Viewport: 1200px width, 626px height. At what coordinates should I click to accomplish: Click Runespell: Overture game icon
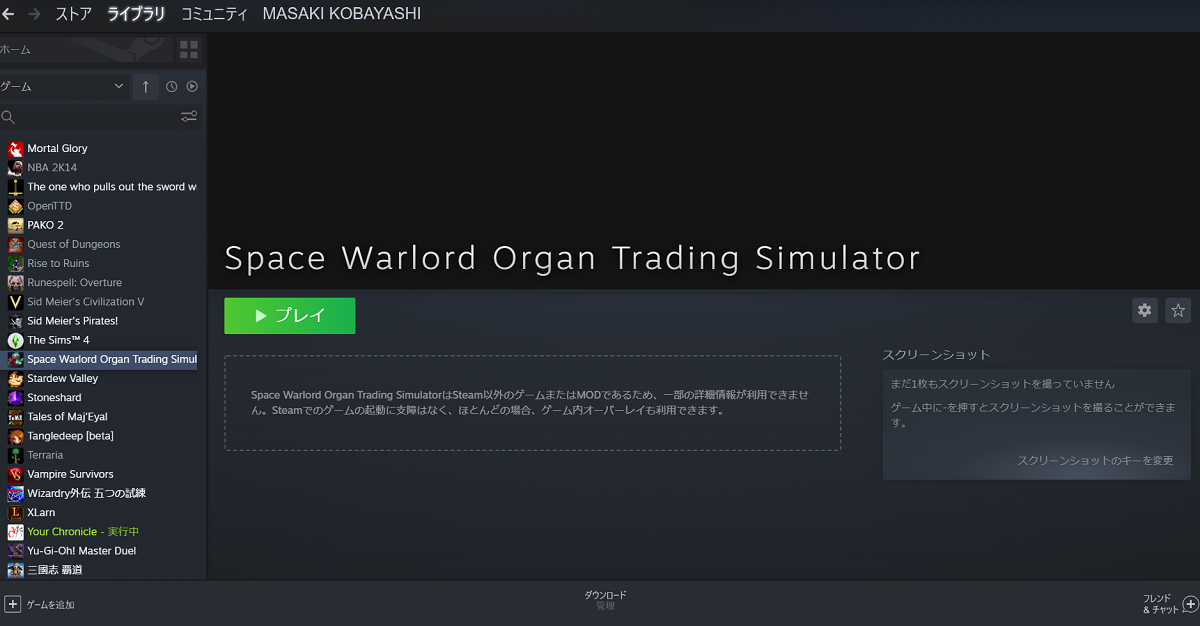(x=16, y=282)
